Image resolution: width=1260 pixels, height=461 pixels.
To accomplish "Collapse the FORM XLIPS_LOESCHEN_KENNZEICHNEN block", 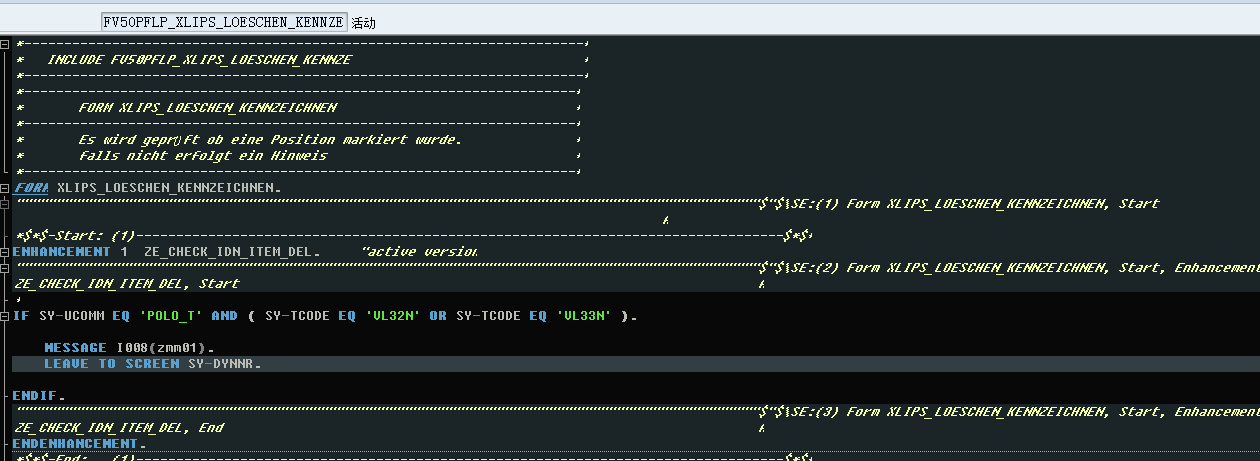I will tap(5, 188).
